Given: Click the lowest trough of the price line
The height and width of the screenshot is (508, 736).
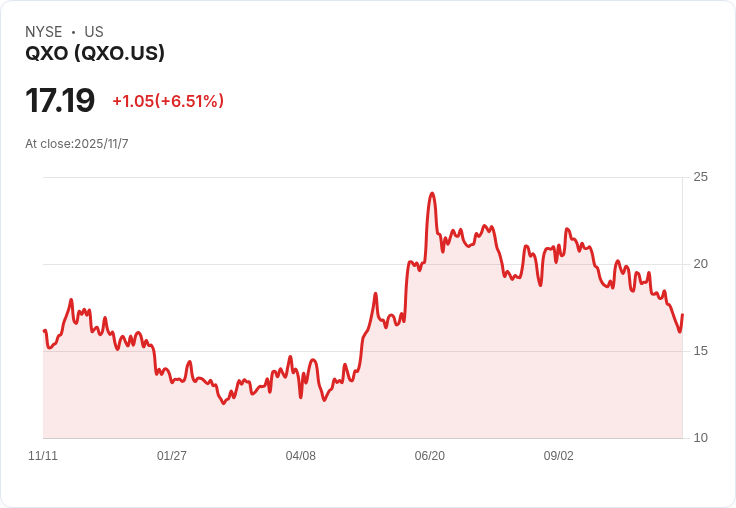Looking at the screenshot, I should coord(224,403).
